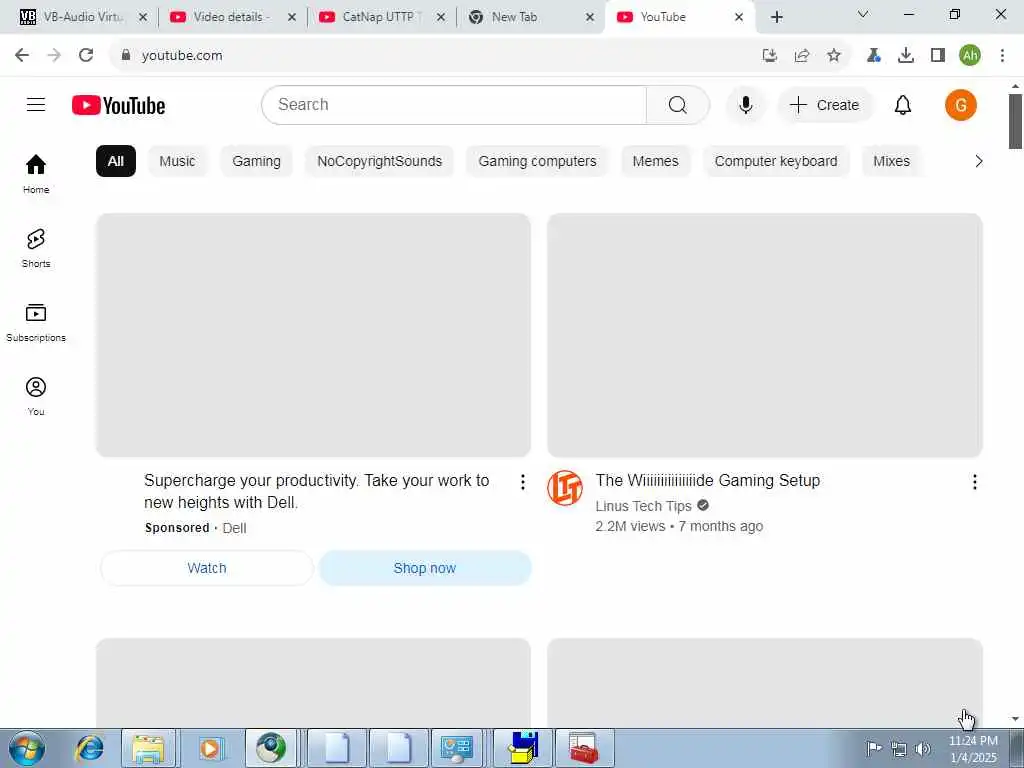The image size is (1024, 768).
Task: Click into the YouTube Search field
Action: pos(454,104)
